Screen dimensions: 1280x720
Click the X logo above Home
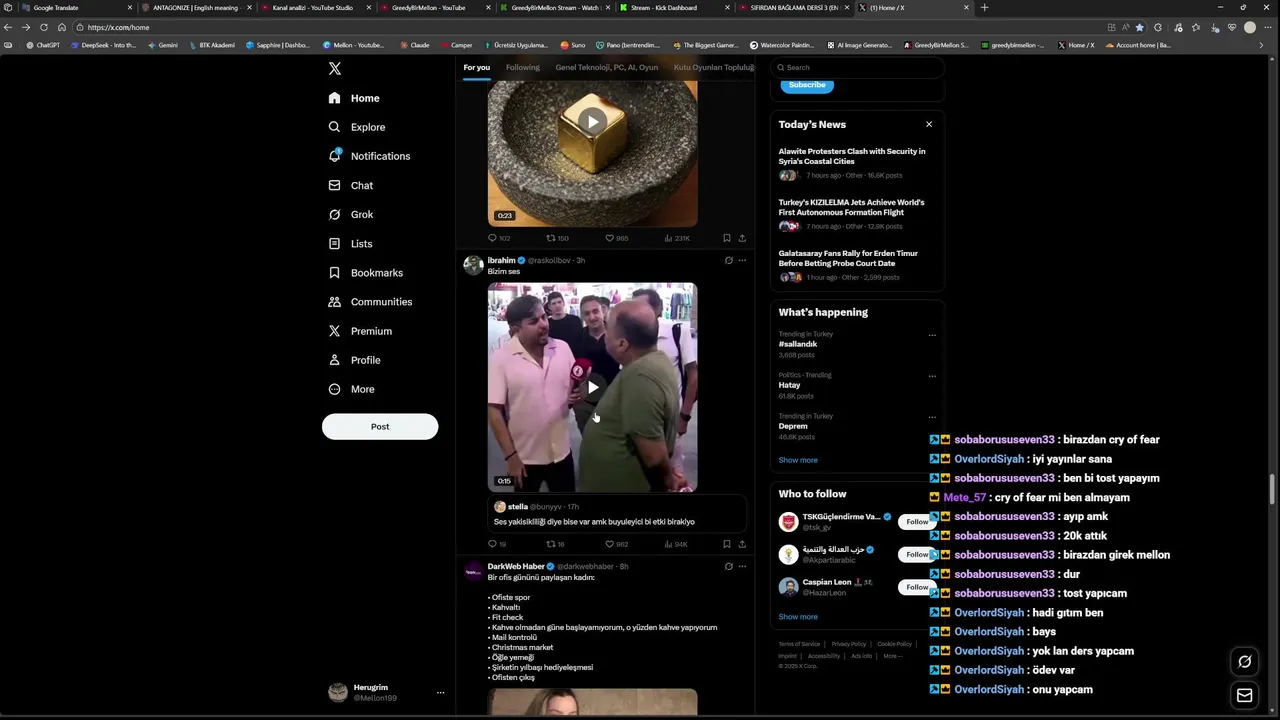pos(335,68)
